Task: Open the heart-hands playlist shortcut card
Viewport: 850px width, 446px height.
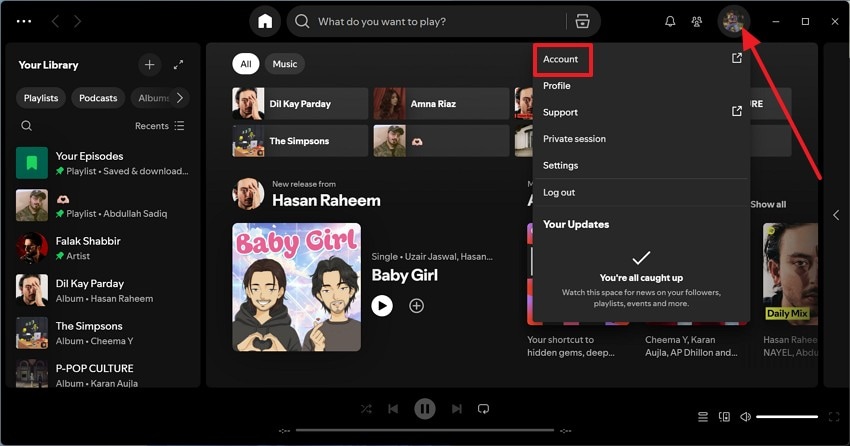Action: tap(441, 141)
